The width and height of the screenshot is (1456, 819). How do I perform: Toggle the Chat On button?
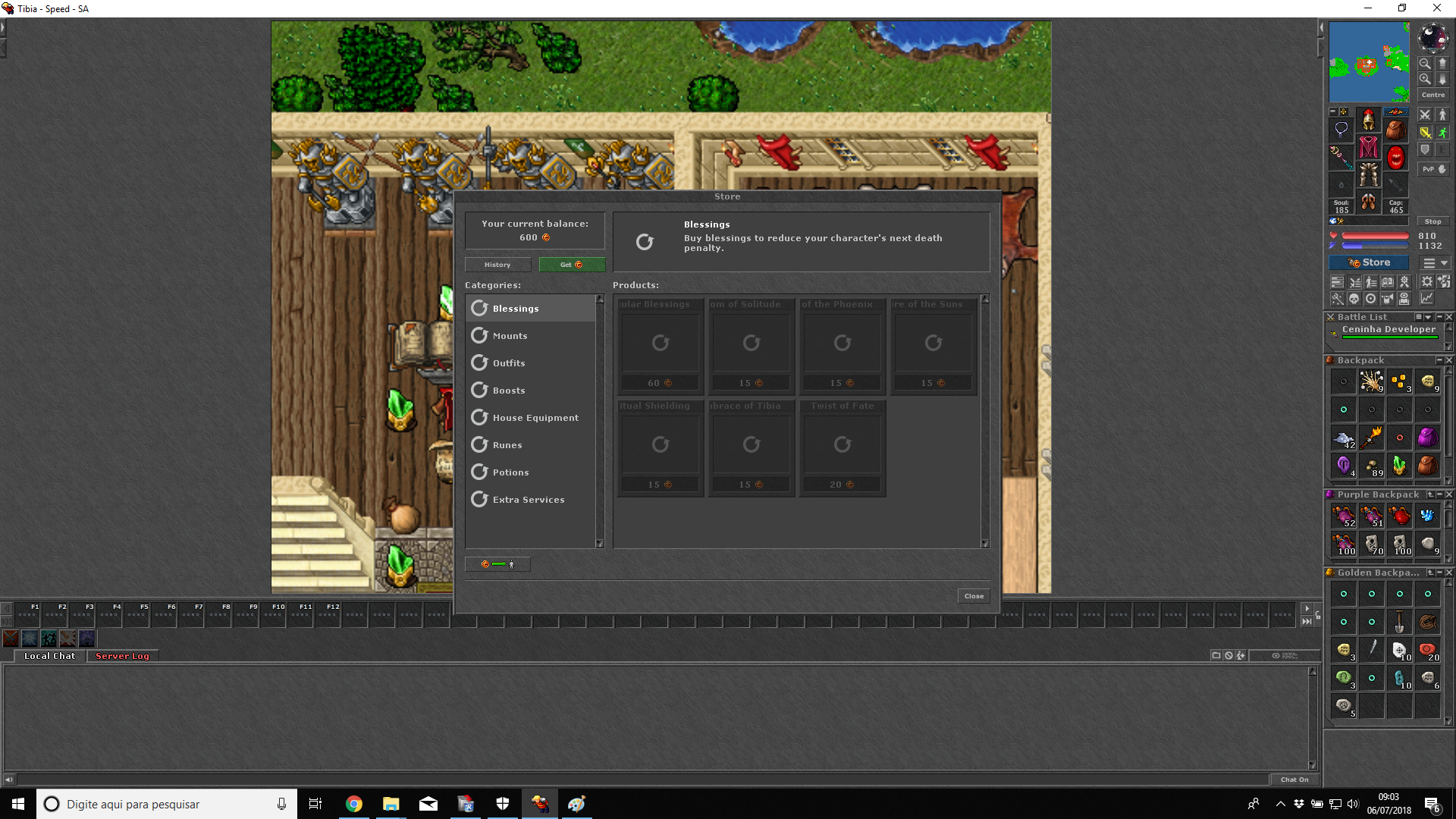coord(1294,779)
